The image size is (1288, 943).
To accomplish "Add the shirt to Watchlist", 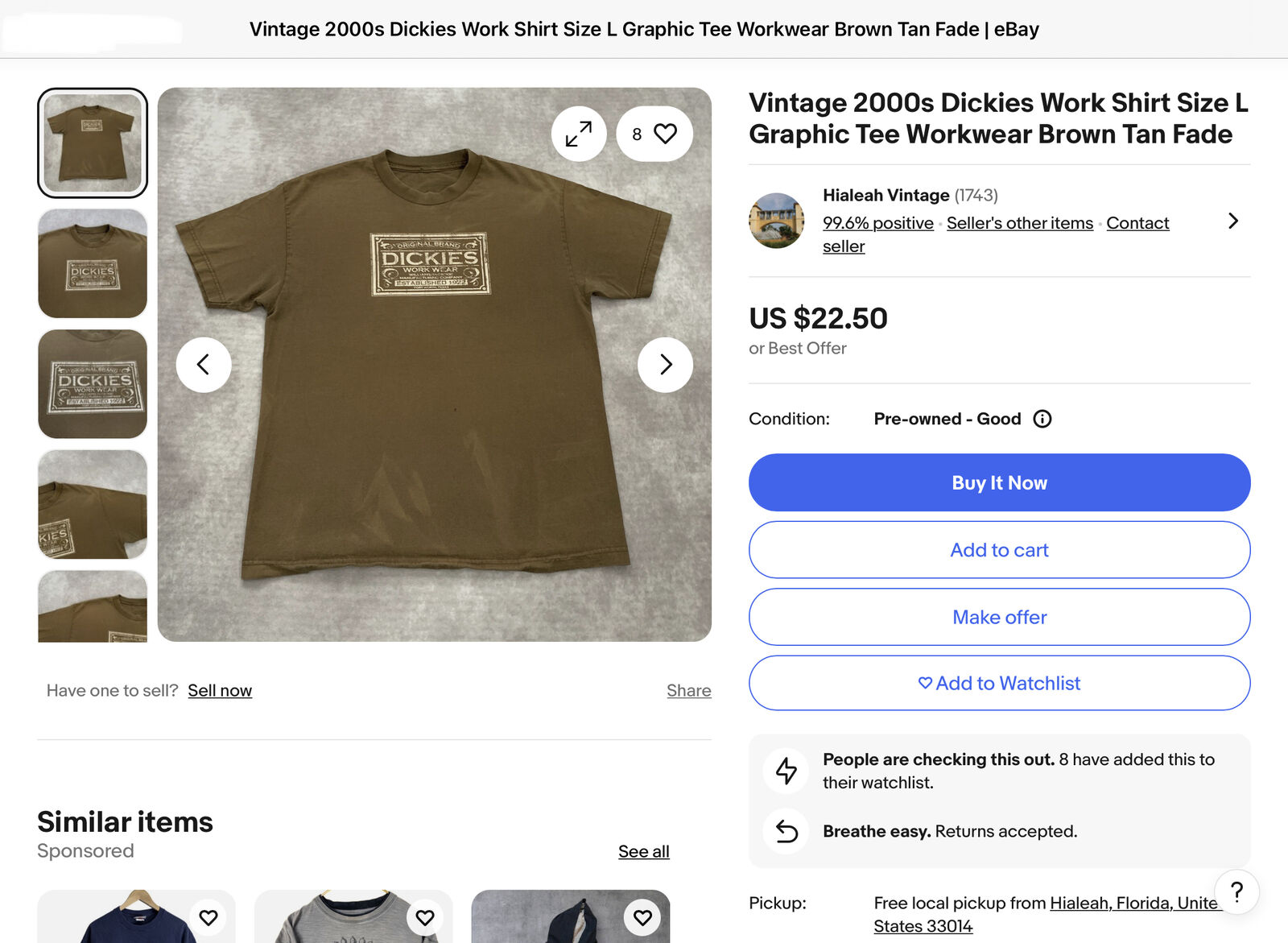I will (x=999, y=683).
